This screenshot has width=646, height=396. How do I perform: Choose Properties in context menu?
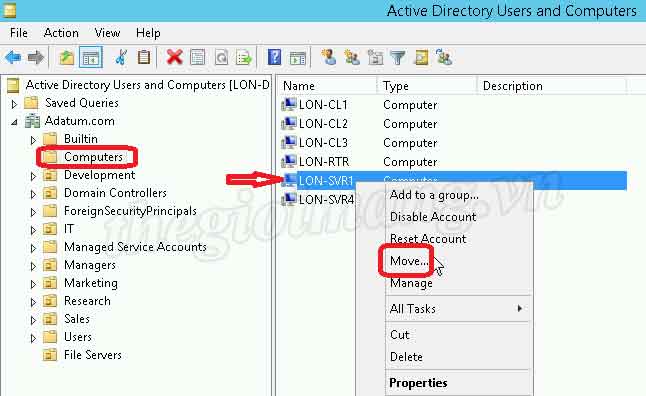(x=418, y=383)
